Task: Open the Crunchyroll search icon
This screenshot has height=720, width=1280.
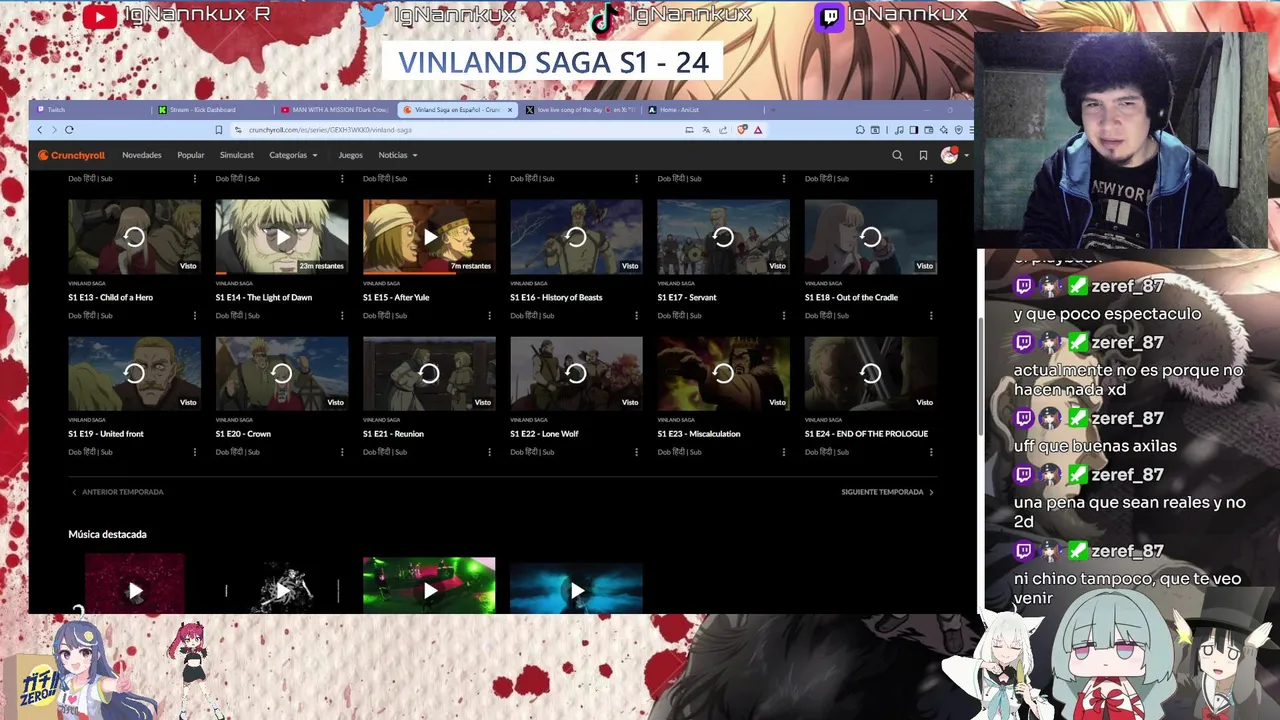Action: pos(897,155)
